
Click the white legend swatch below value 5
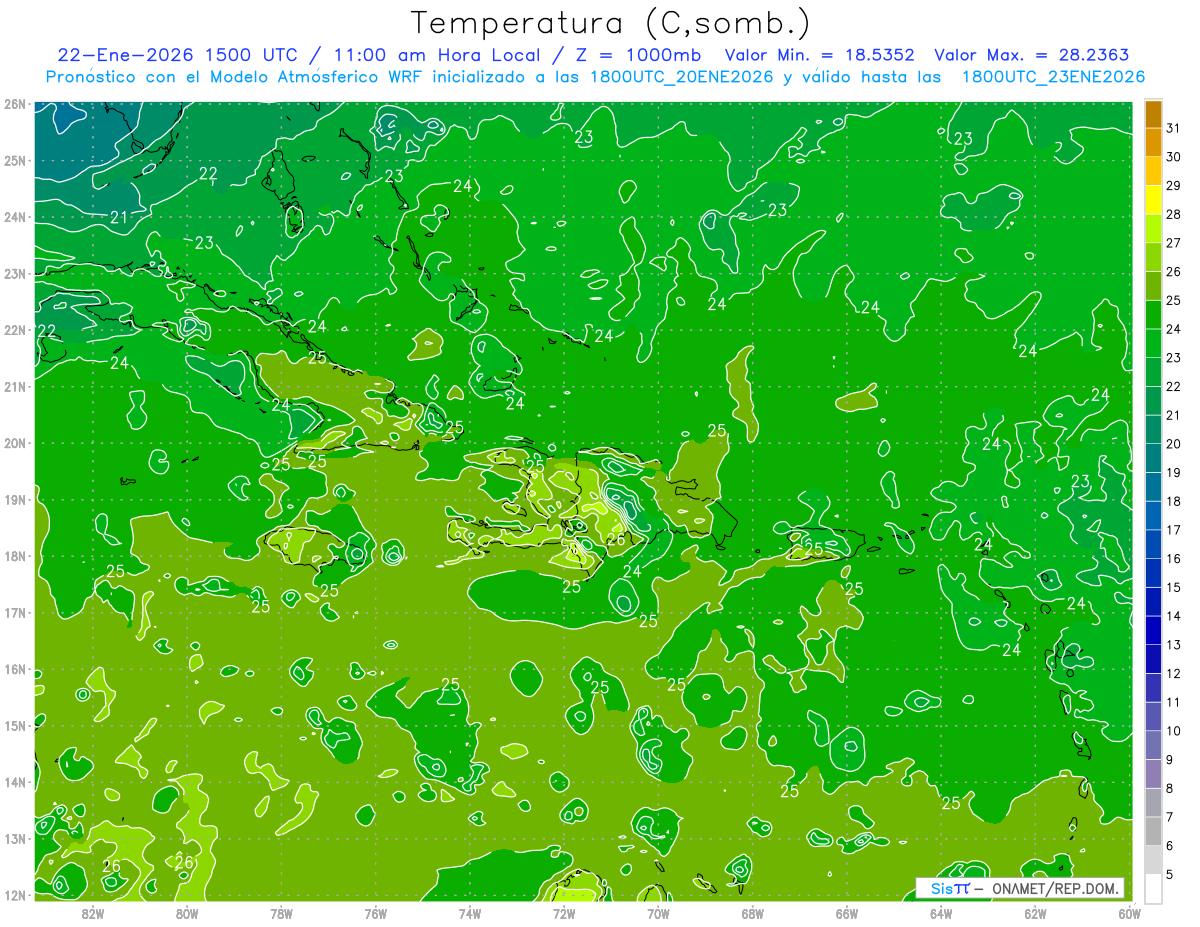(x=1153, y=888)
